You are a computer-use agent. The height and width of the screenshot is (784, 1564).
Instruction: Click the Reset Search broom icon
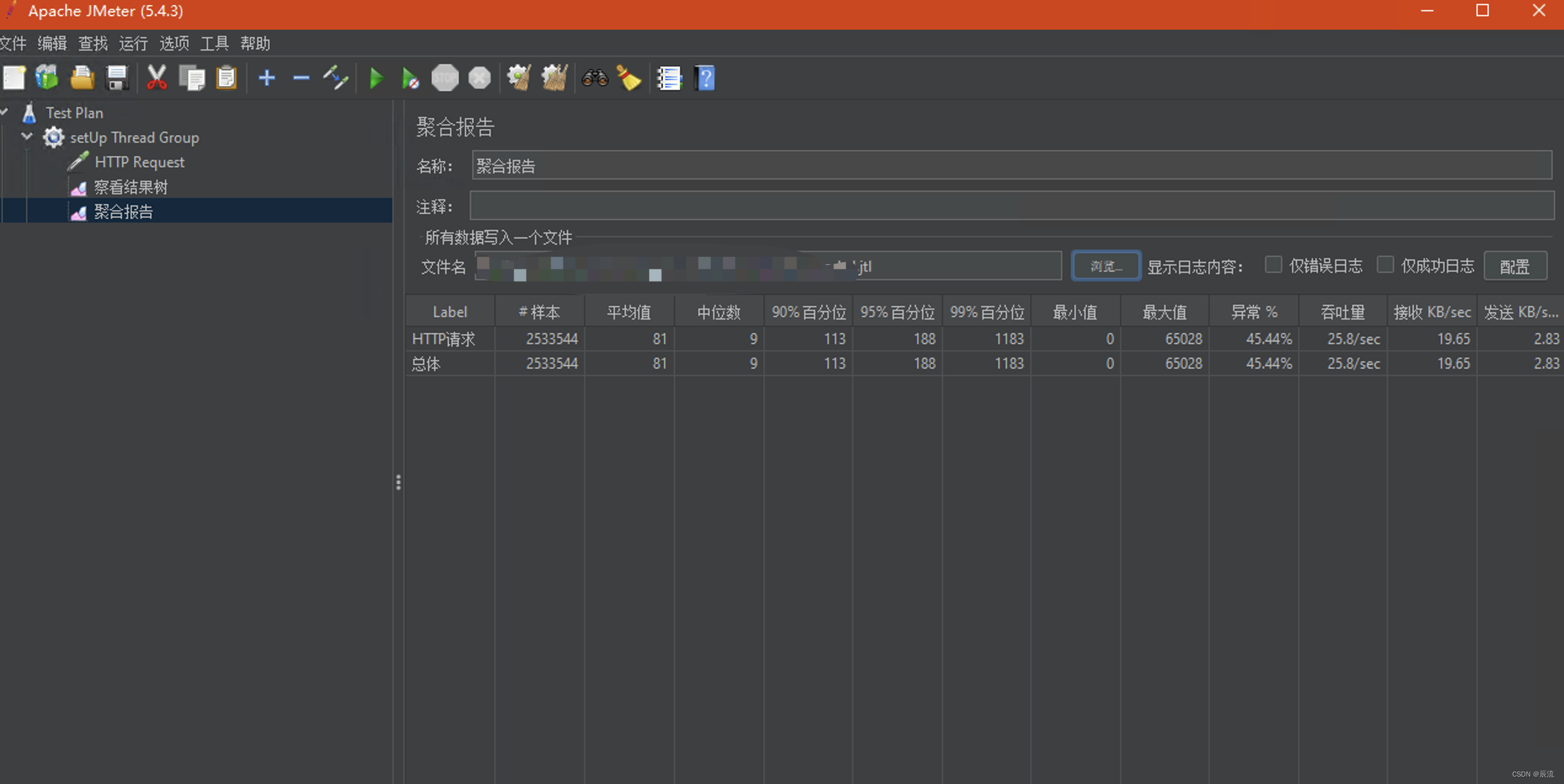[629, 78]
